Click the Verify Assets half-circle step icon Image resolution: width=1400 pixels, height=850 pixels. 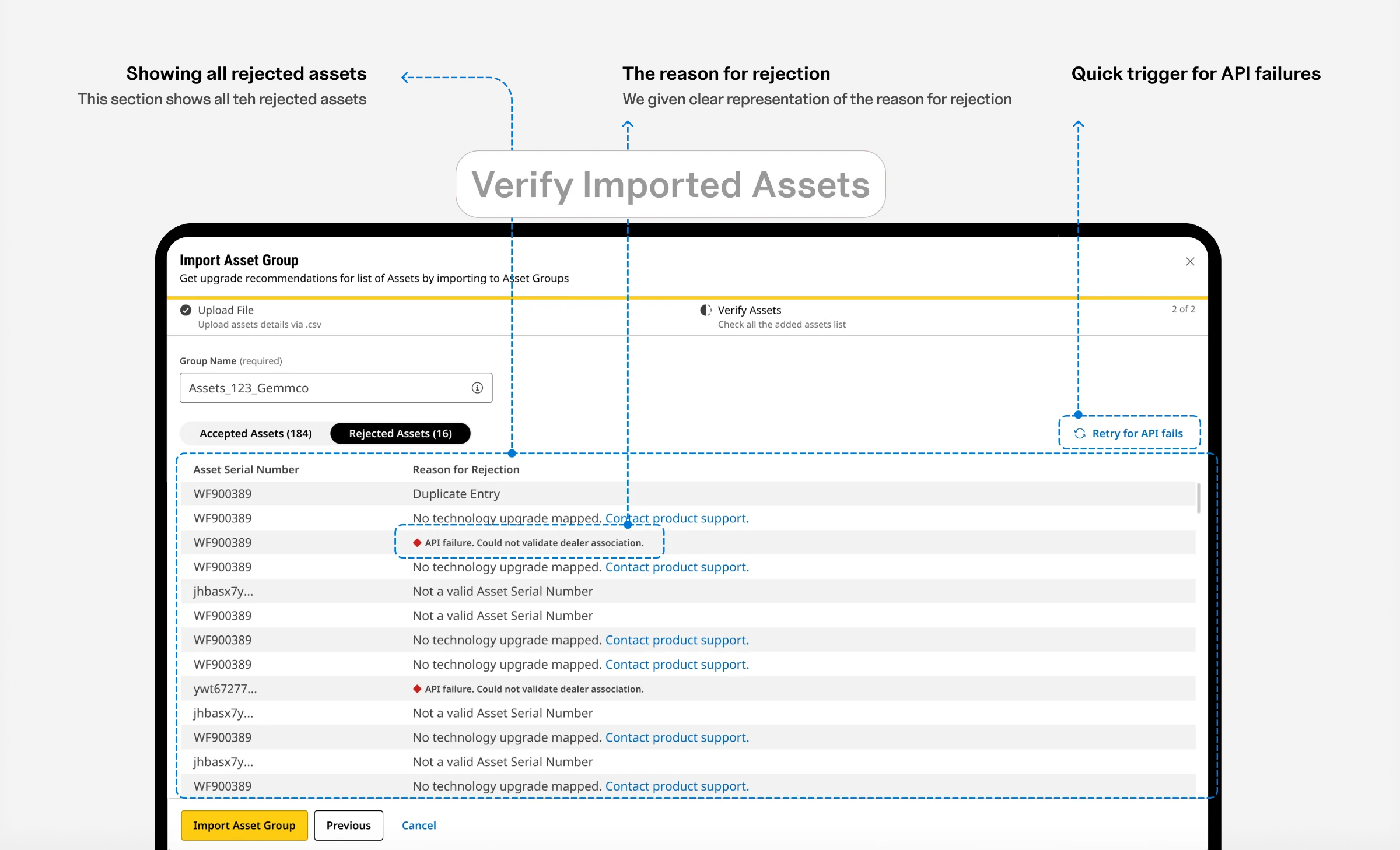706,310
